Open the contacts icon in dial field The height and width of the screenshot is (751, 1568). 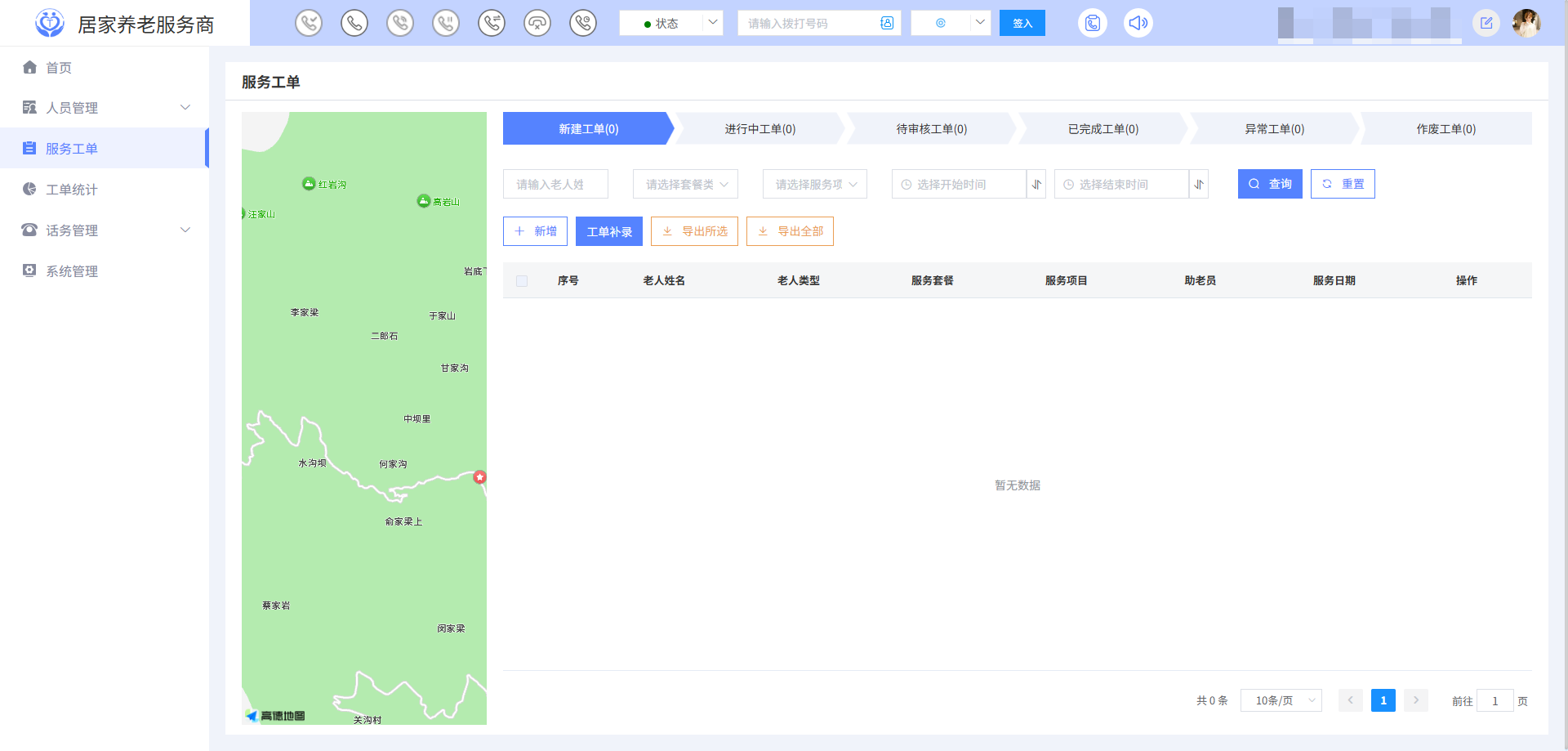point(887,23)
